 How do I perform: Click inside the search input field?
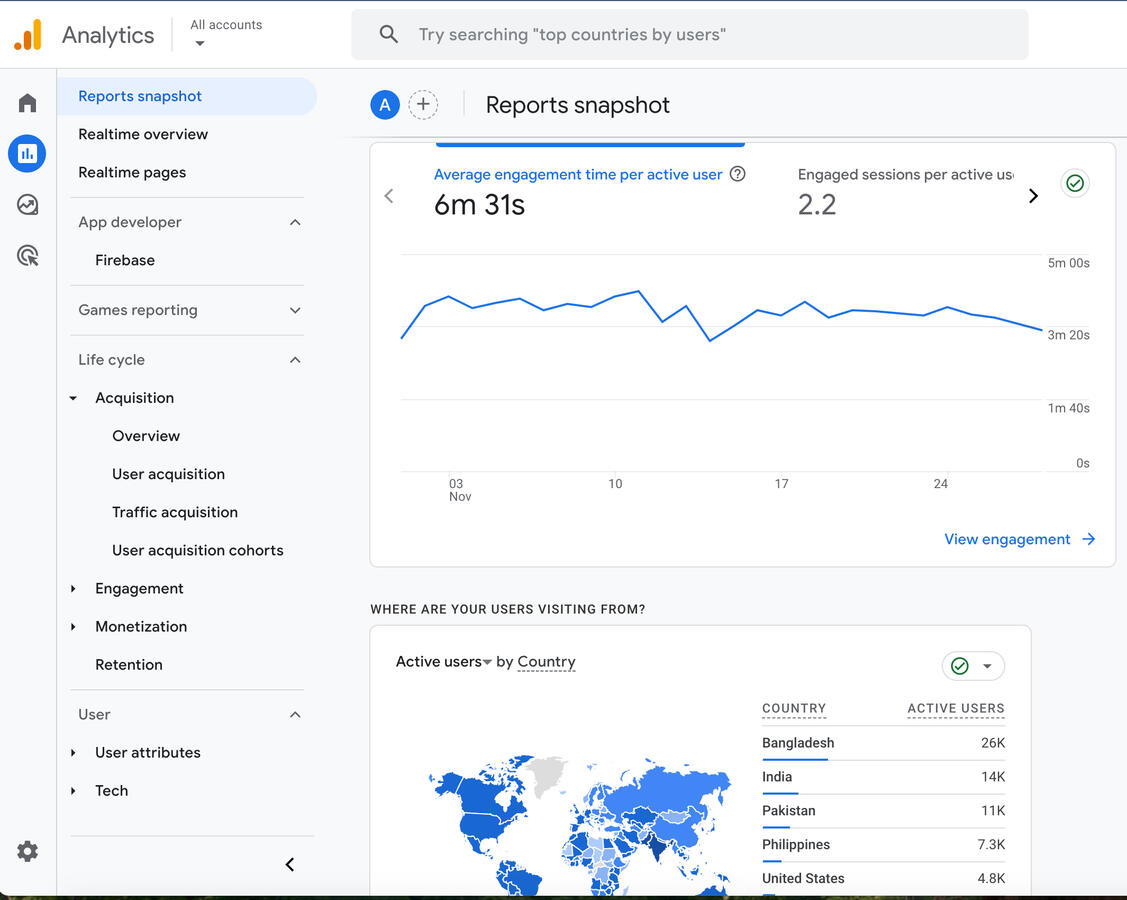tap(690, 34)
